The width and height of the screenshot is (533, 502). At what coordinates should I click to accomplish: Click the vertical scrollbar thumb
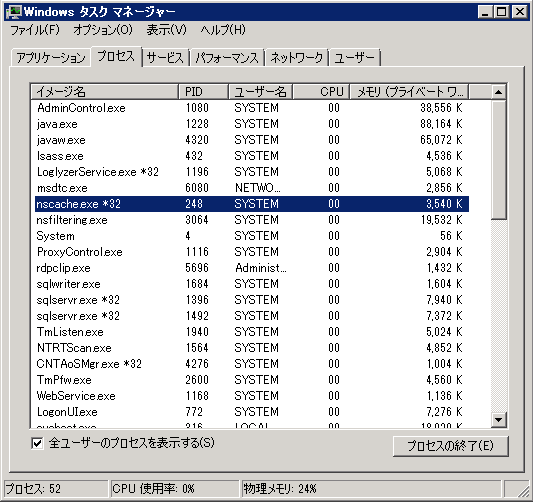pyautogui.click(x=498, y=160)
